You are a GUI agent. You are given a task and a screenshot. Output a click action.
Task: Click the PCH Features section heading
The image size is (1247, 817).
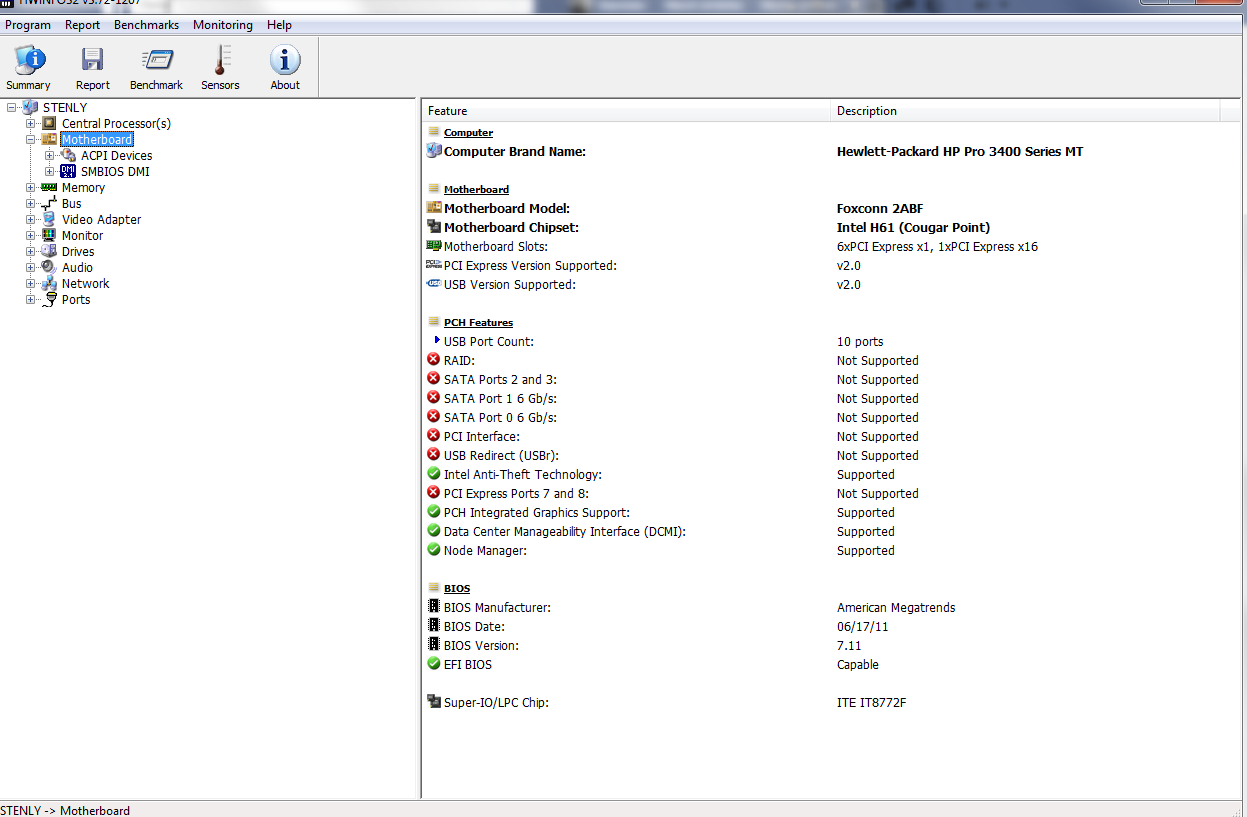pos(478,323)
